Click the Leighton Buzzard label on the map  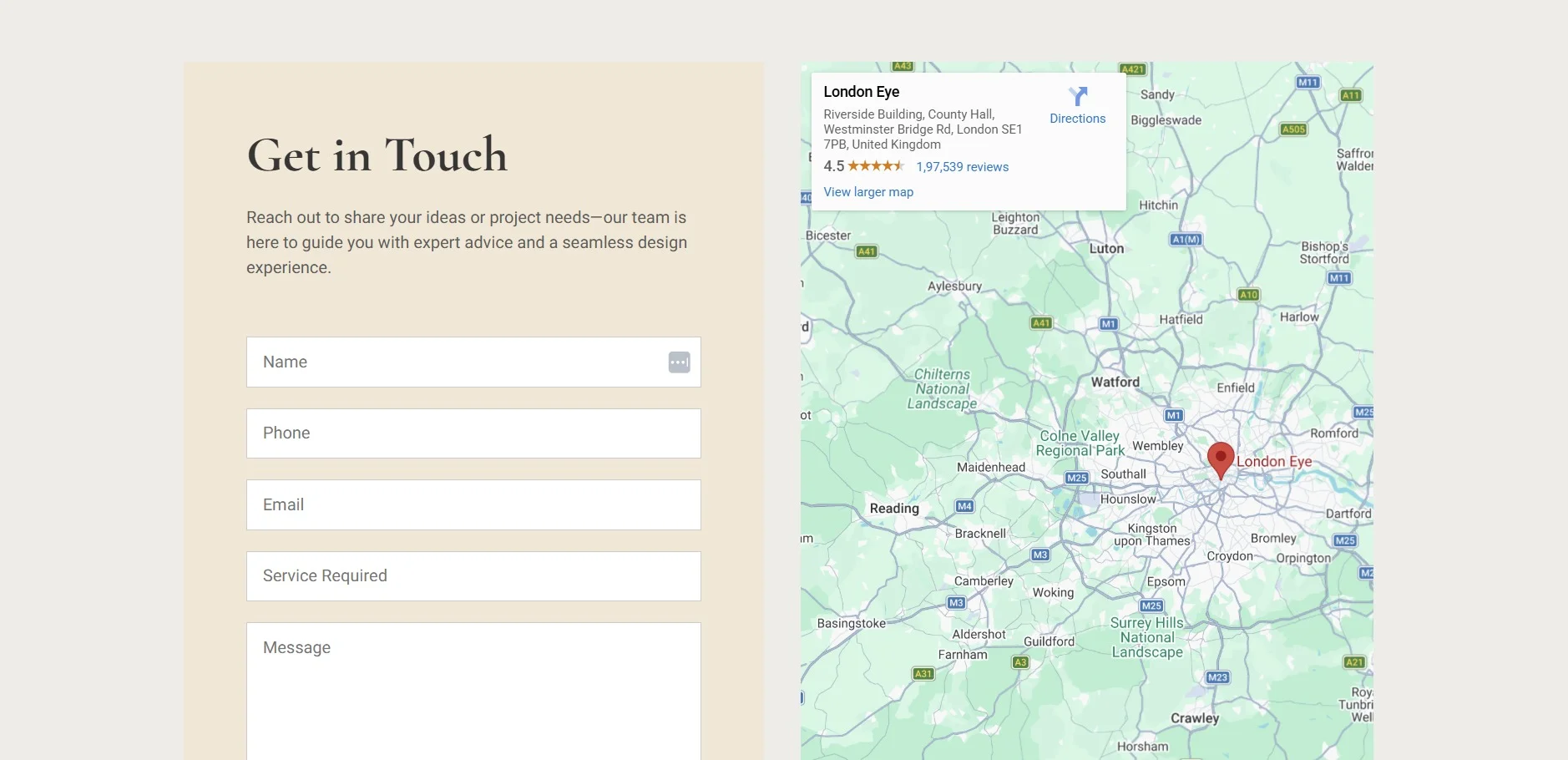click(1016, 224)
